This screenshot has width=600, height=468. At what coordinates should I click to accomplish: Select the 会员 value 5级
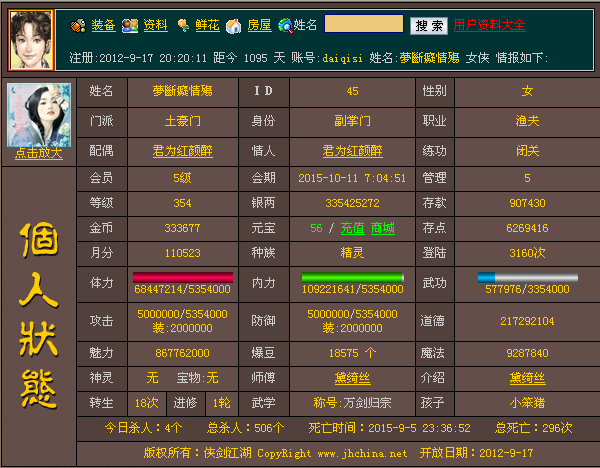(182, 178)
